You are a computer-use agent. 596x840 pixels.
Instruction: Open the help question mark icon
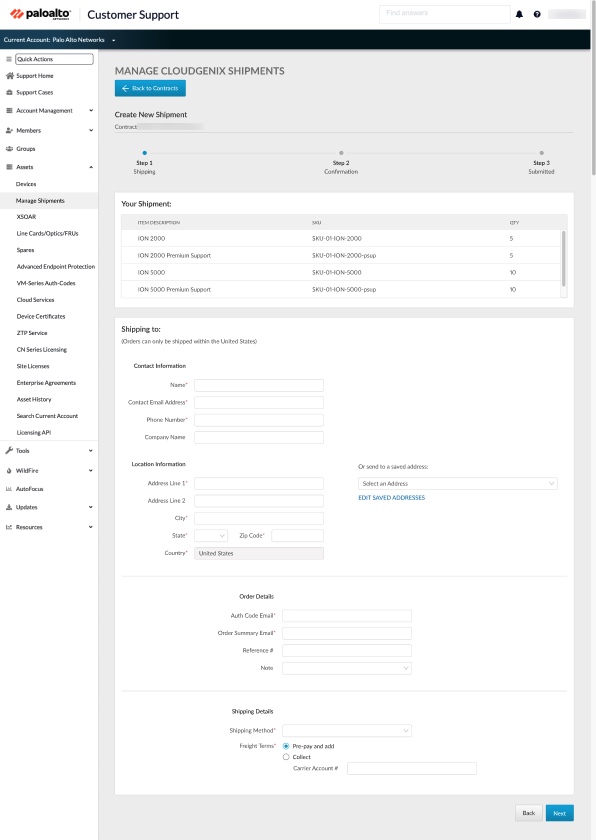click(x=537, y=14)
